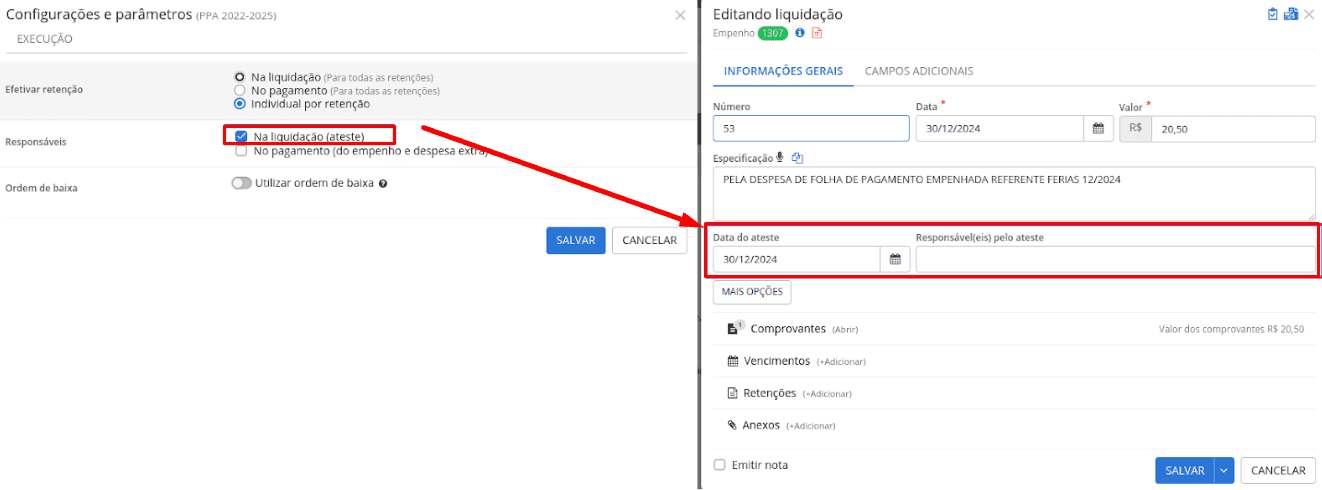Click the blue info icon next to Empenho 1307
The height and width of the screenshot is (490, 1322).
799,33
